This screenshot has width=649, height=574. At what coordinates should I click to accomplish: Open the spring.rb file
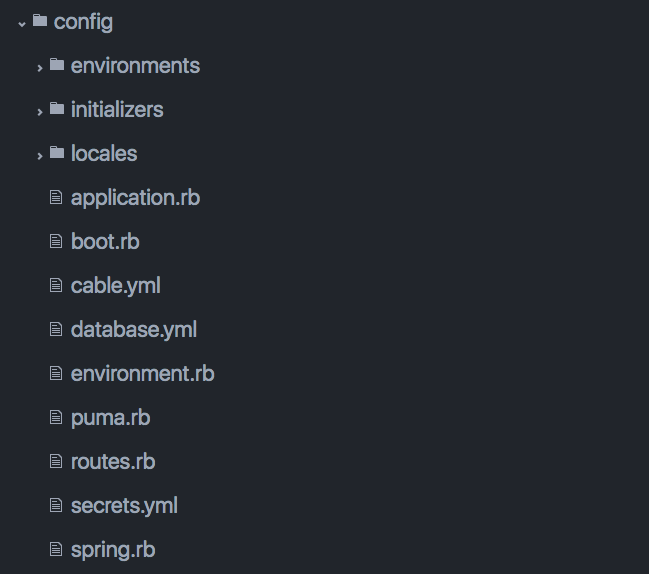point(113,550)
